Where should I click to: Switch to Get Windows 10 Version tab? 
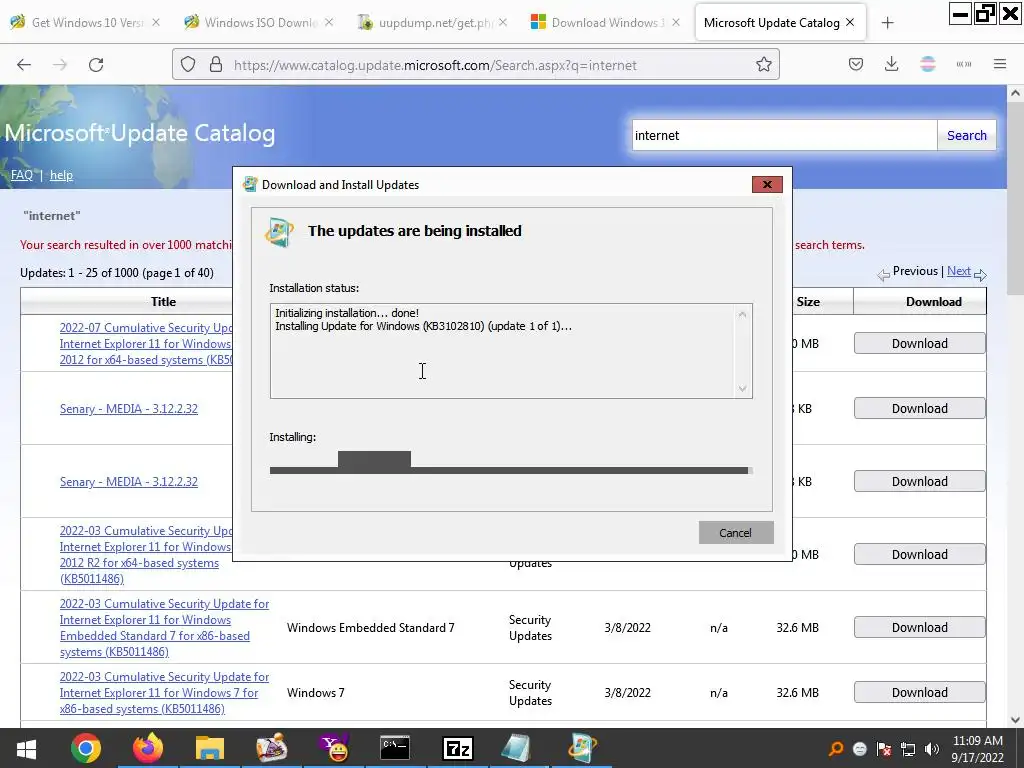86,22
